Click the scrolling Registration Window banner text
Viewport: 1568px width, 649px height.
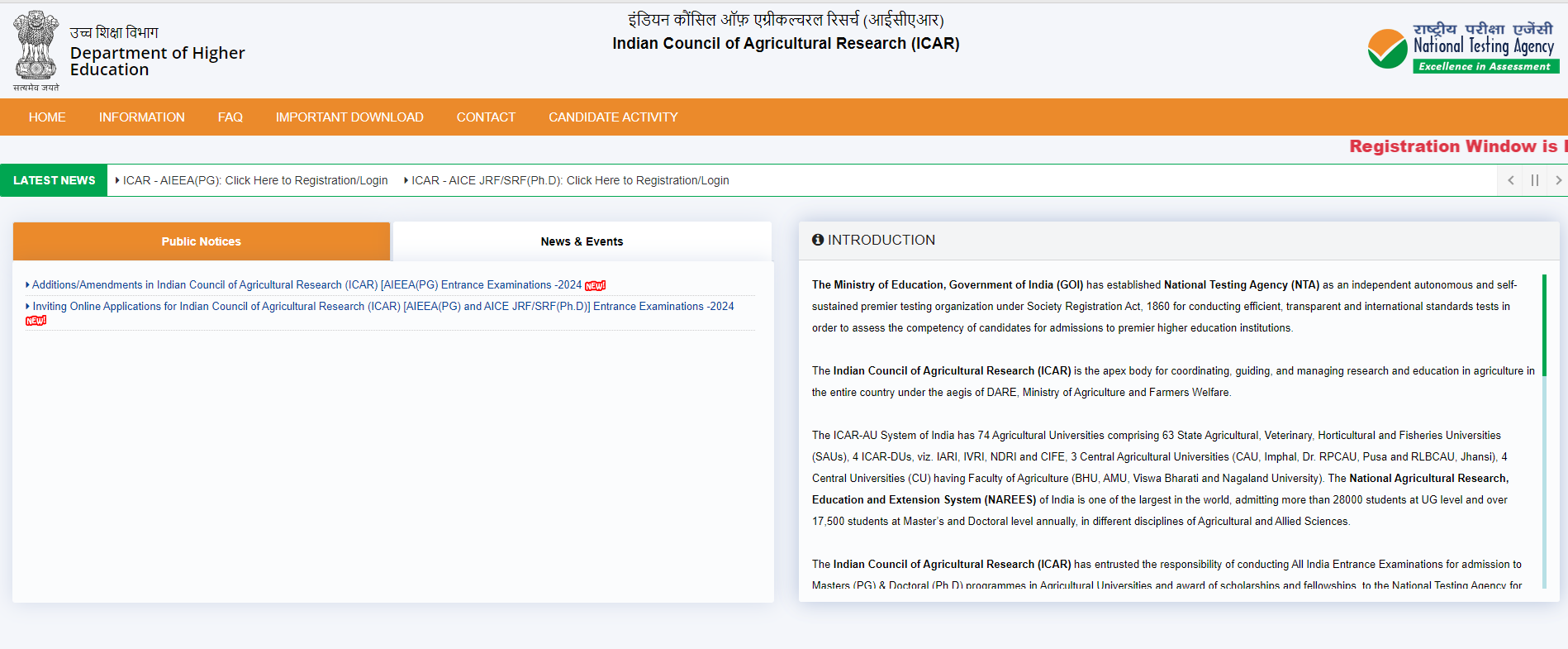coord(1458,146)
